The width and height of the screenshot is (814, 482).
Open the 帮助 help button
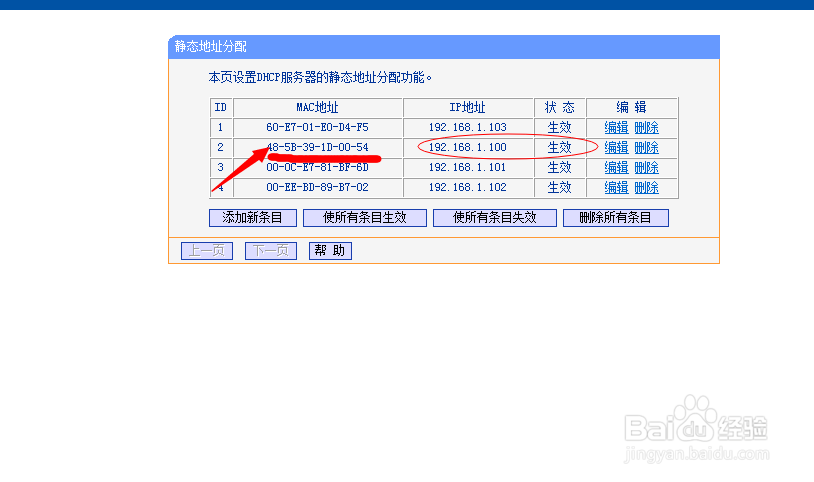click(x=330, y=251)
